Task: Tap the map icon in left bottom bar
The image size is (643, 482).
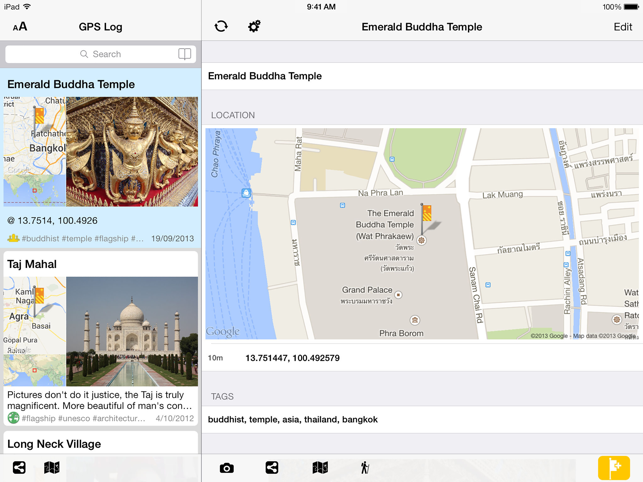Action: [52, 467]
